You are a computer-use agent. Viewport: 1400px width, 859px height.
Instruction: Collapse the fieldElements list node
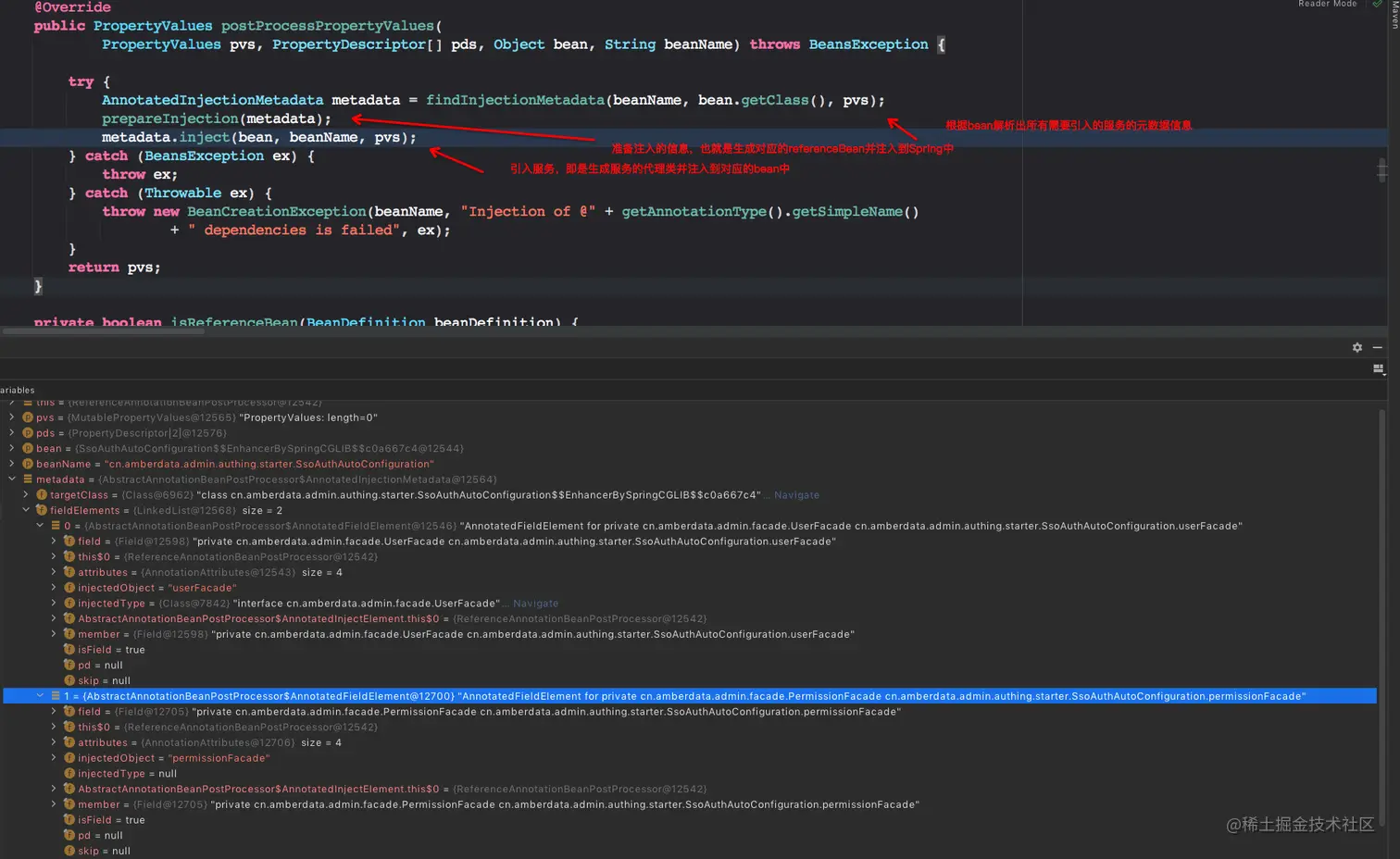[x=26, y=510]
